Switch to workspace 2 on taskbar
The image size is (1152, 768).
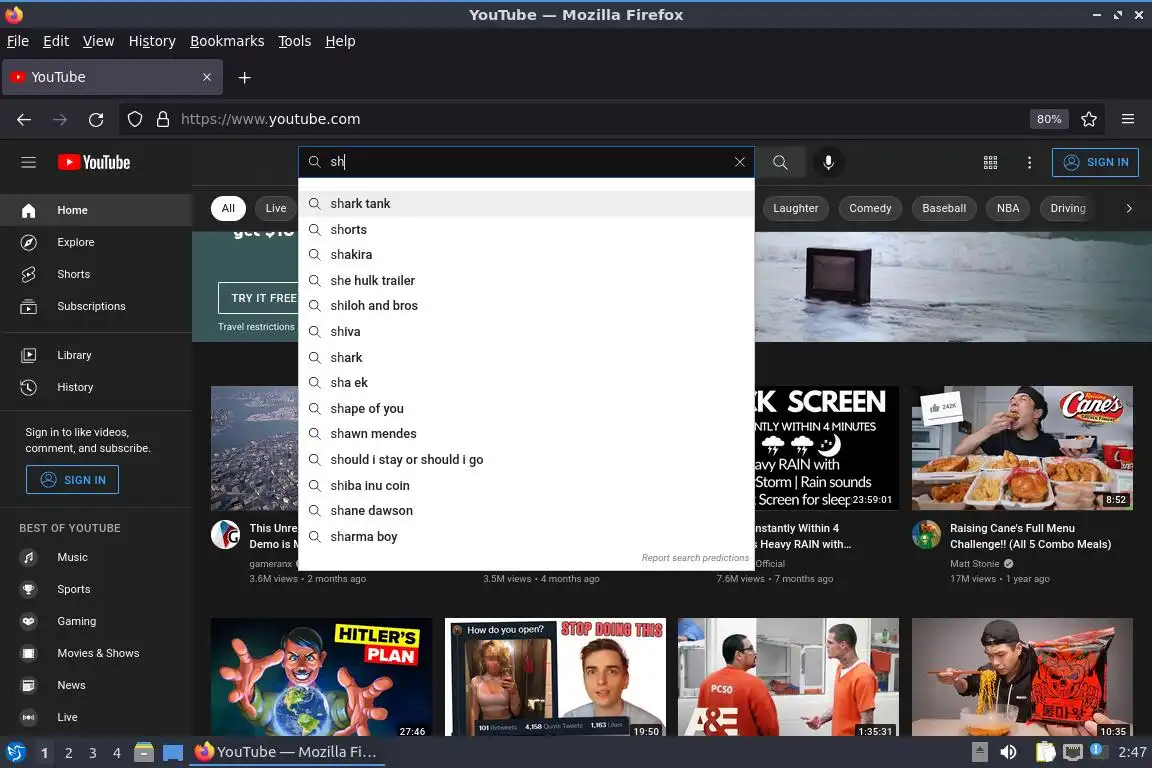tap(69, 753)
